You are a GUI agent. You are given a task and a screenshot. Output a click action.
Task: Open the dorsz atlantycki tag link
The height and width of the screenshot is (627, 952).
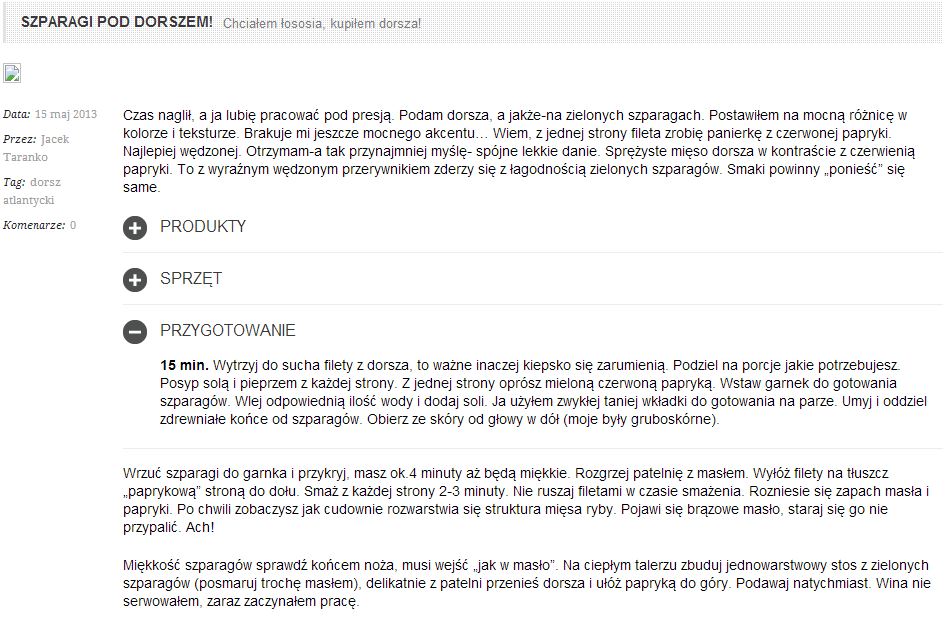tap(32, 191)
